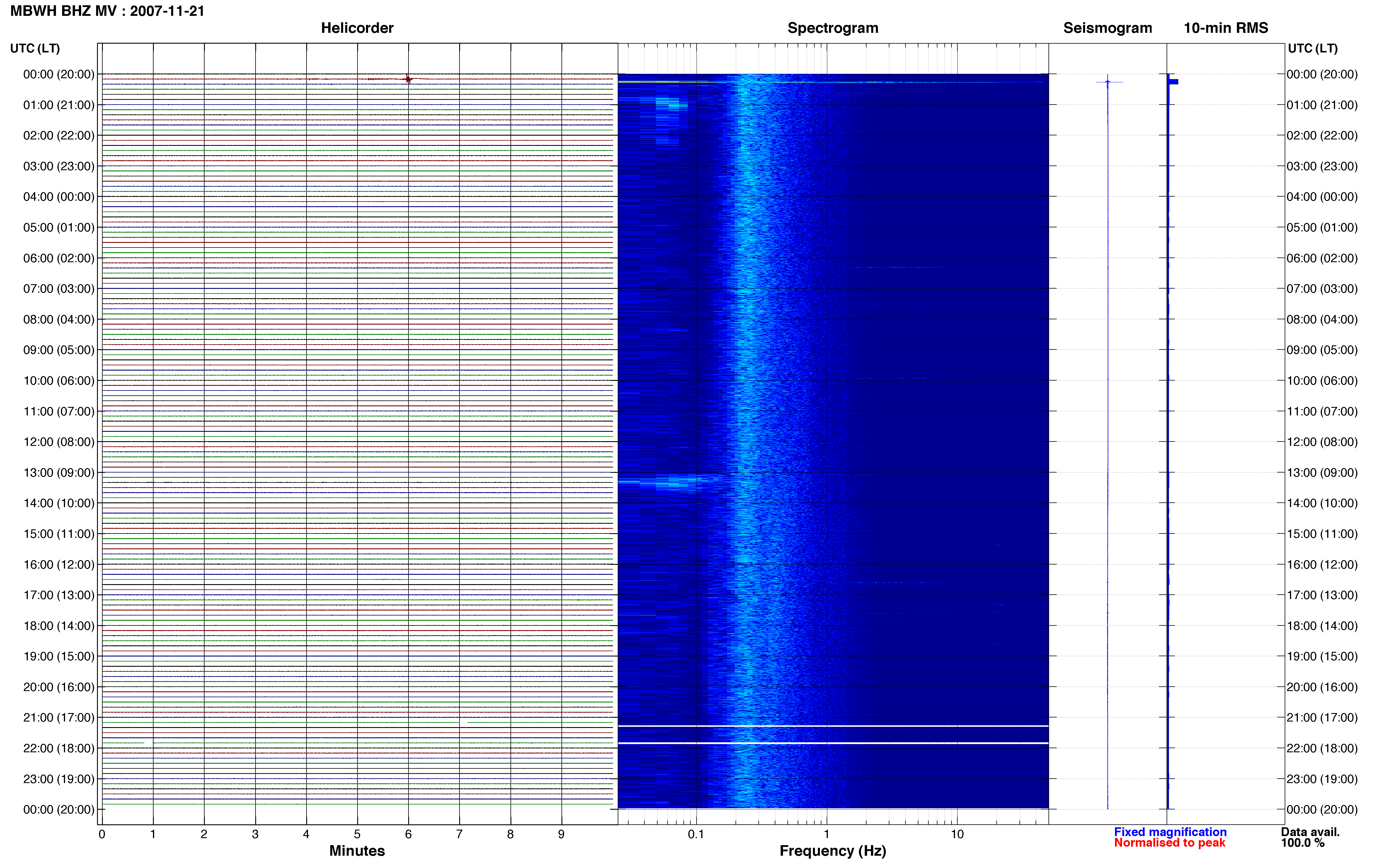Click the 'Data avail. 100.0 %' label

1310,837
